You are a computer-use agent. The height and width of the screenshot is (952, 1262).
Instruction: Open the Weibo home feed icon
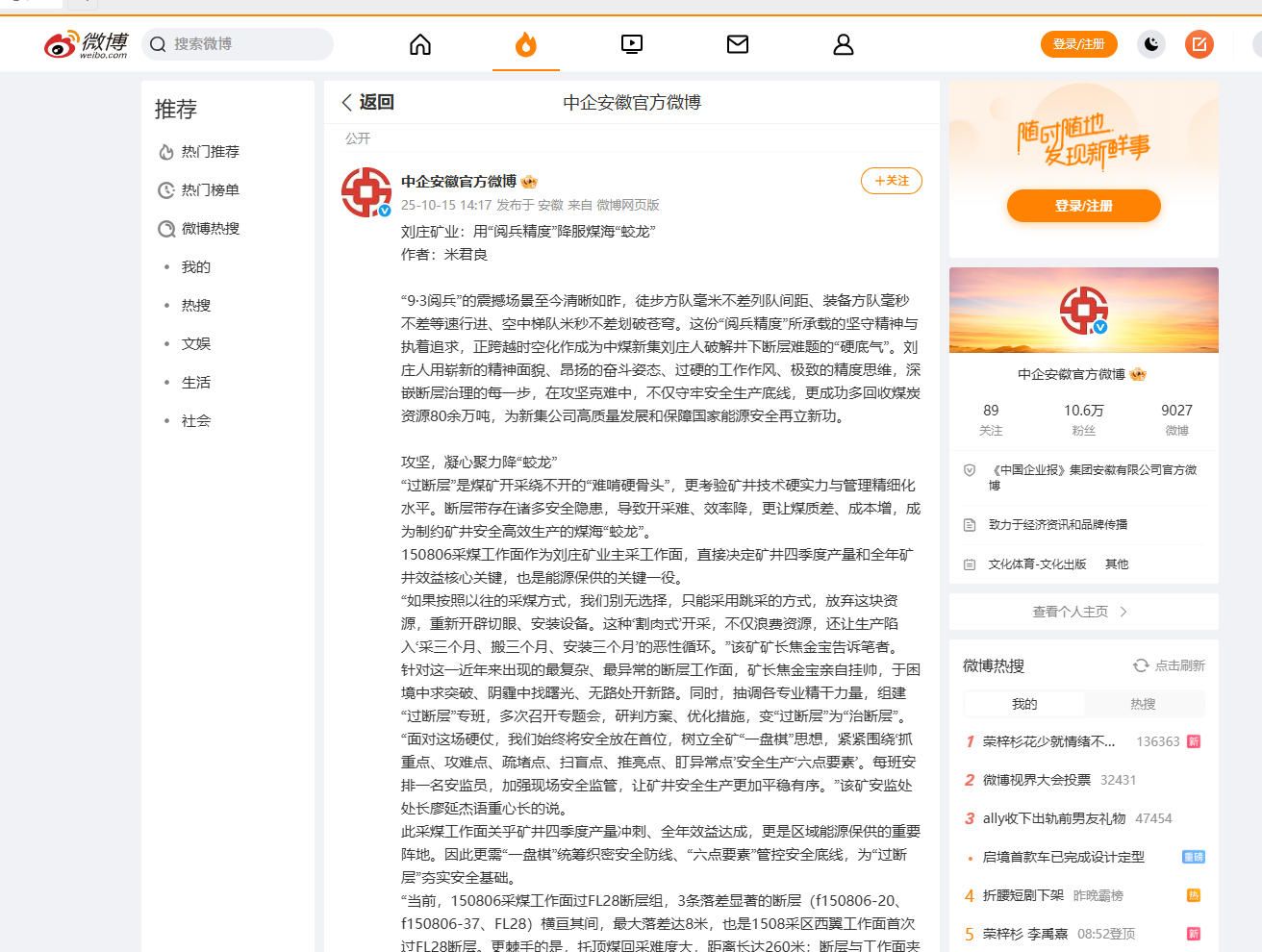coord(420,44)
